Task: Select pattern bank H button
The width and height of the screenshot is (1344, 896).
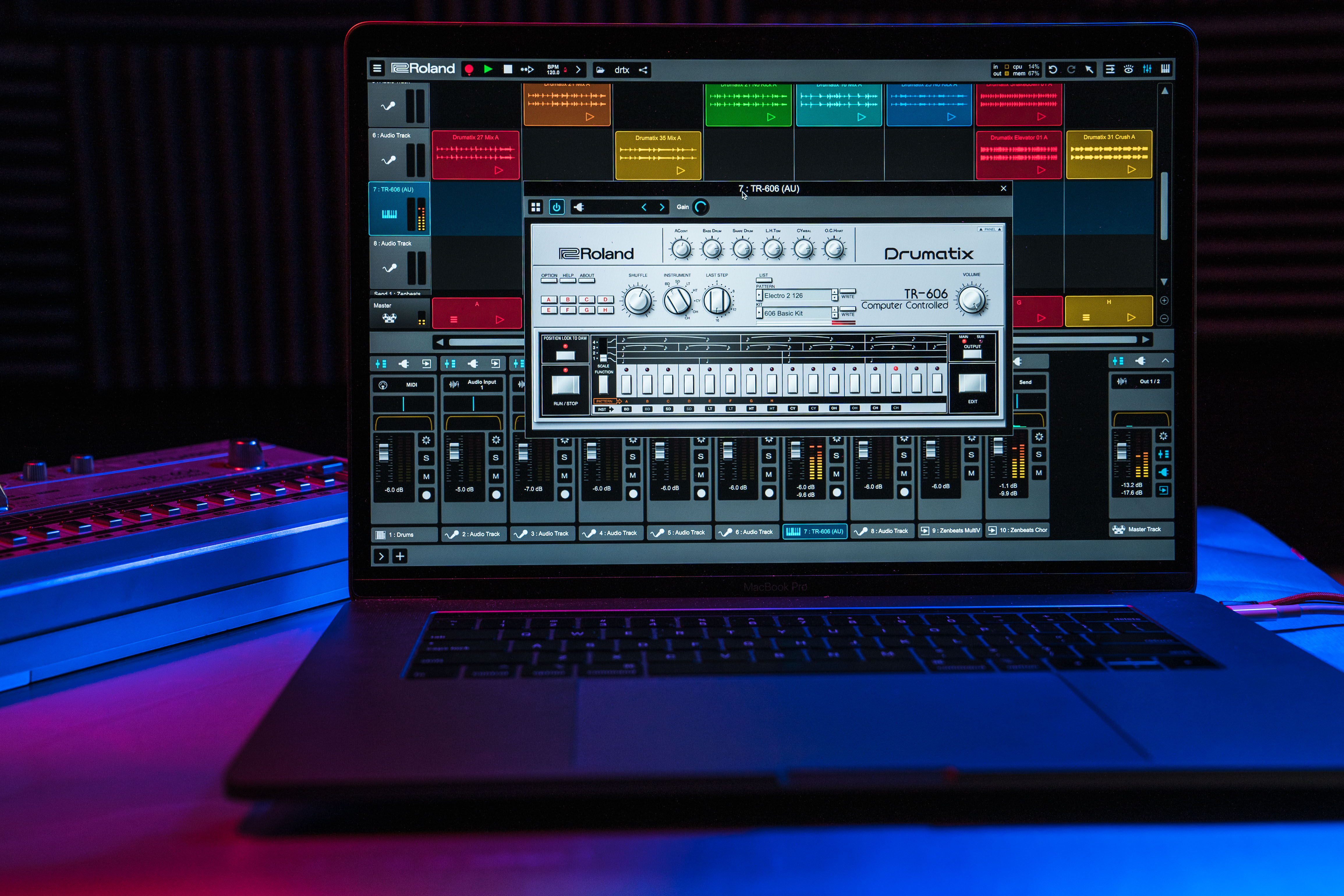Action: tap(605, 310)
